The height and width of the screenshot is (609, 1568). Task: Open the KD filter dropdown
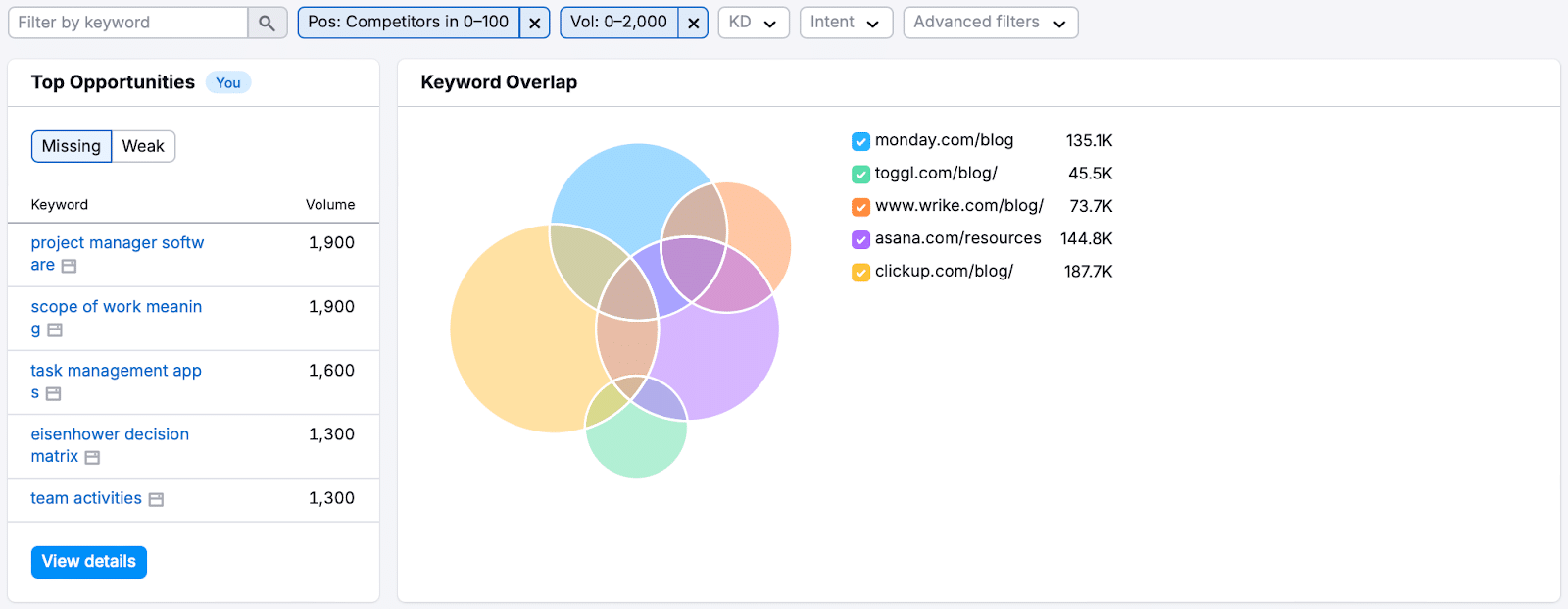pos(754,23)
